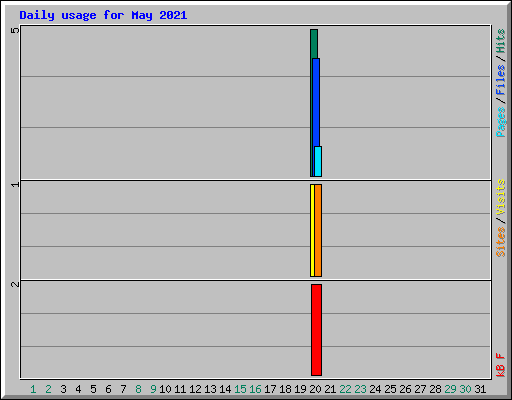Click day label 12 on the x-axis

[x=195, y=389]
